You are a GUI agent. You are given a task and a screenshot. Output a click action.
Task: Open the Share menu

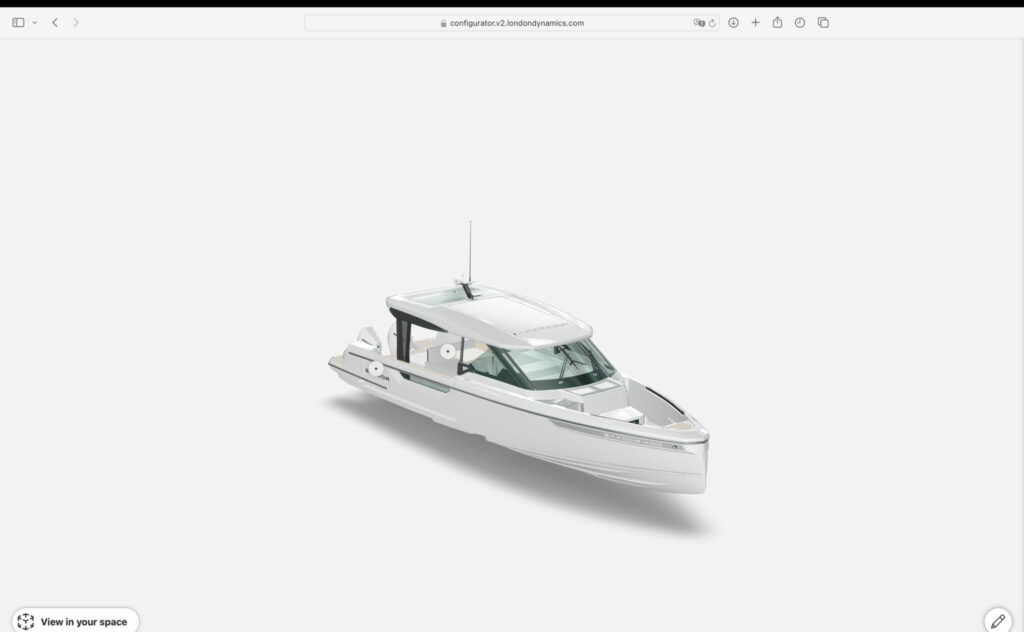coord(777,22)
